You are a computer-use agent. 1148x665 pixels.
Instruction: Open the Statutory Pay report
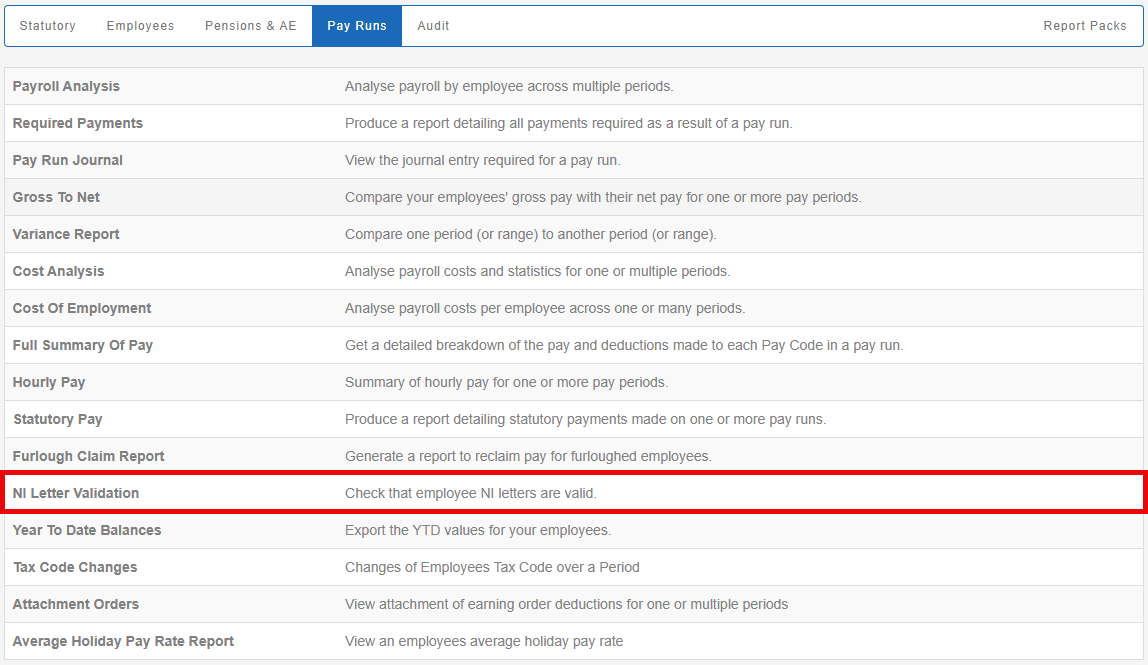point(58,420)
